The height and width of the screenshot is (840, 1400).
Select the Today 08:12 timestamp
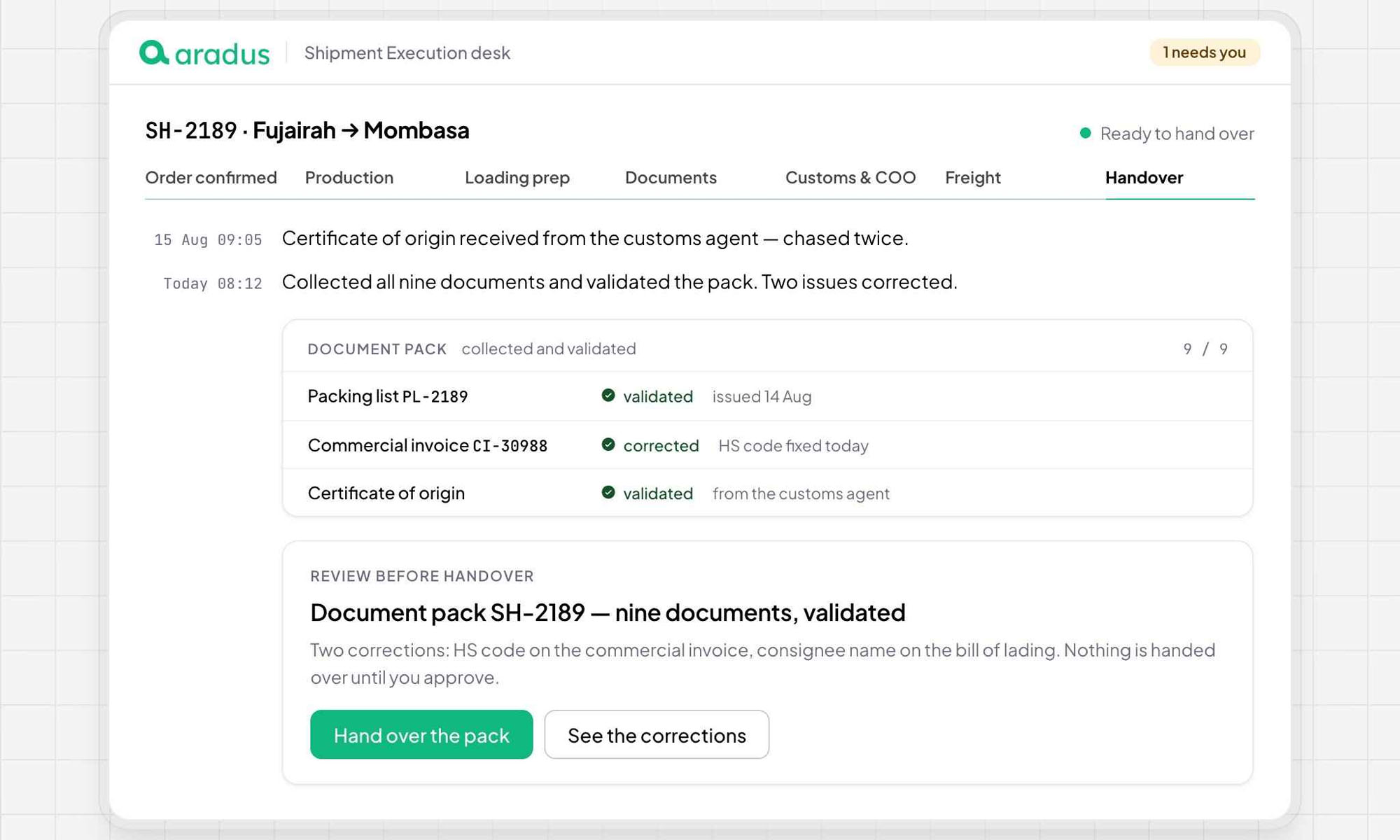pyautogui.click(x=213, y=283)
